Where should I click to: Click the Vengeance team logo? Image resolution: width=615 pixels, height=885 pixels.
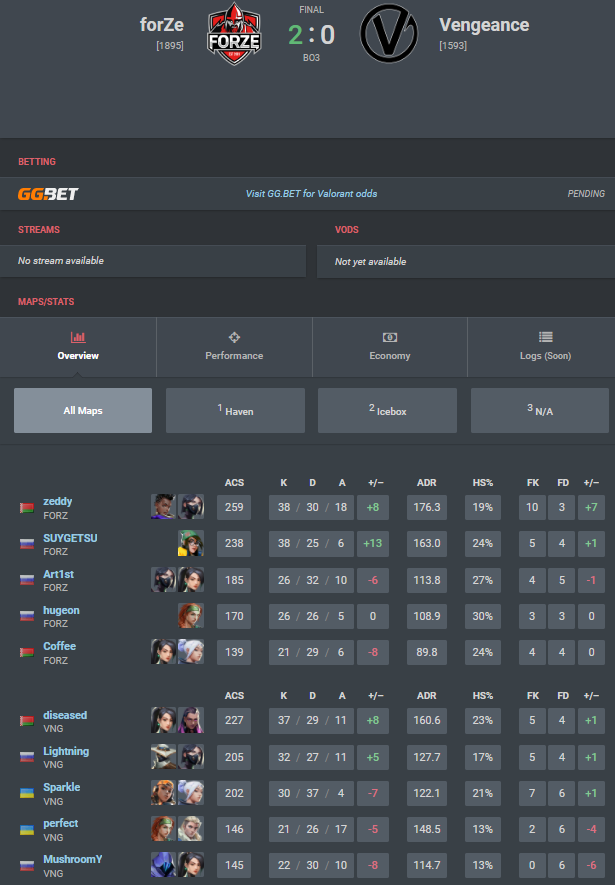(389, 34)
